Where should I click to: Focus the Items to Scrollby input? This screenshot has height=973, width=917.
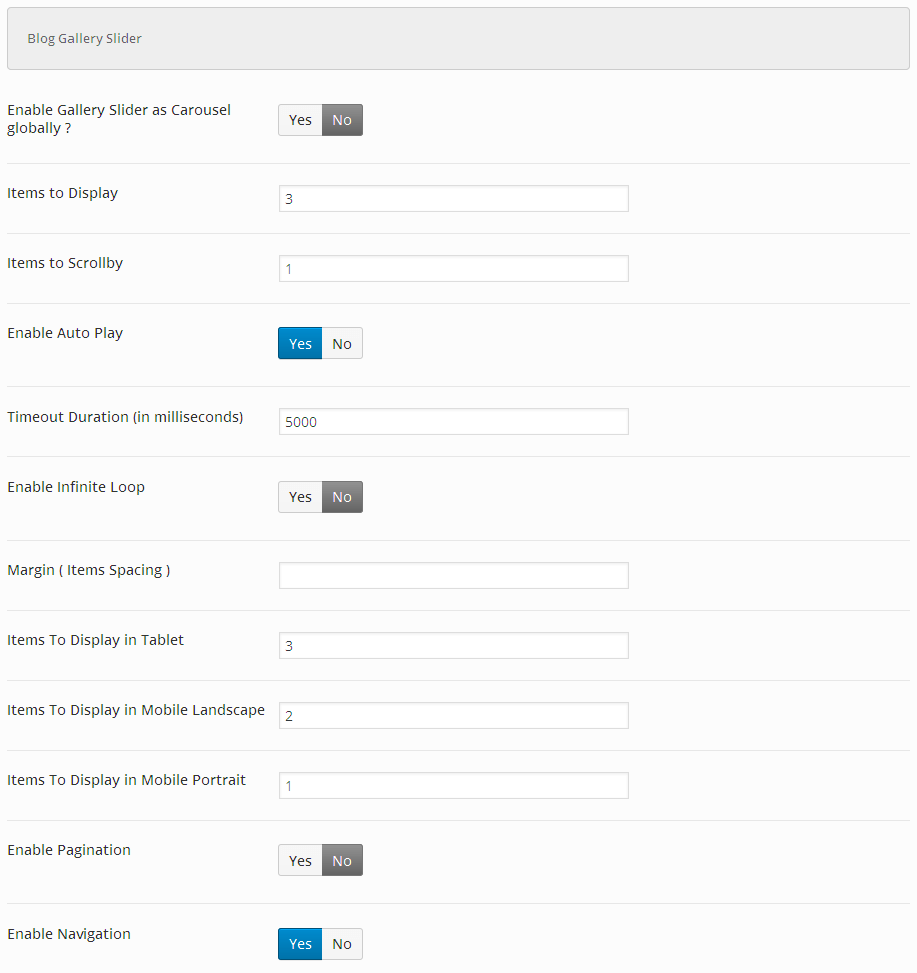[453, 269]
